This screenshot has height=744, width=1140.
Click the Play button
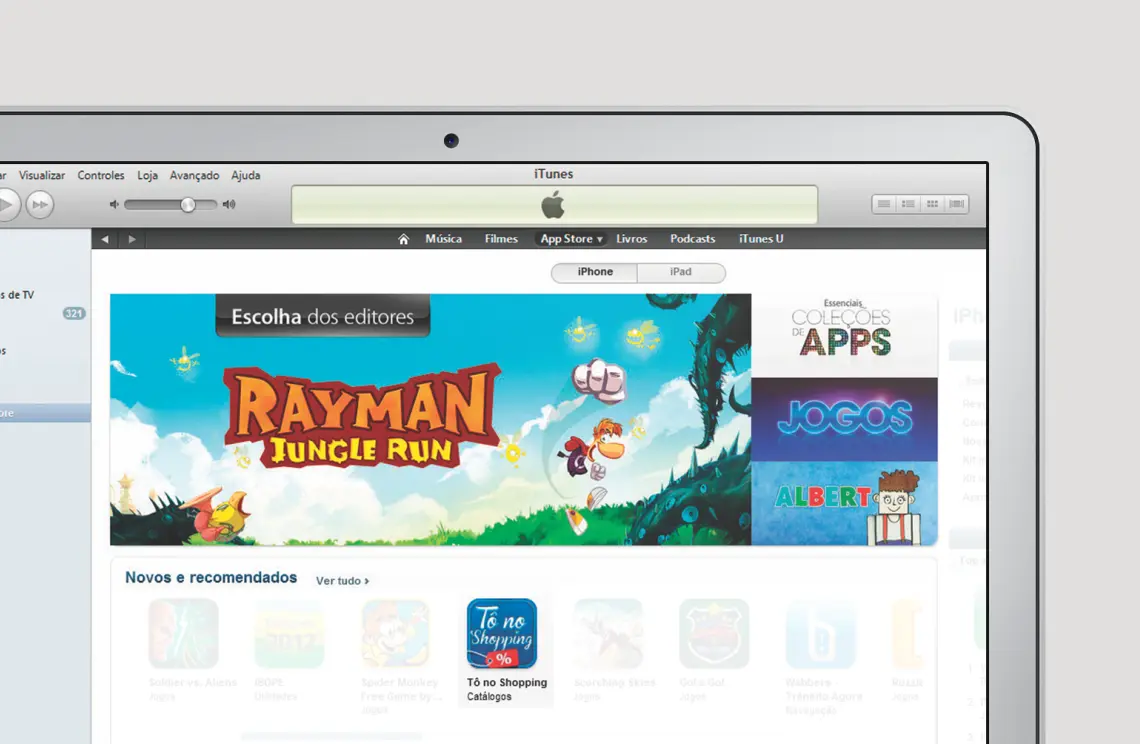coord(6,205)
